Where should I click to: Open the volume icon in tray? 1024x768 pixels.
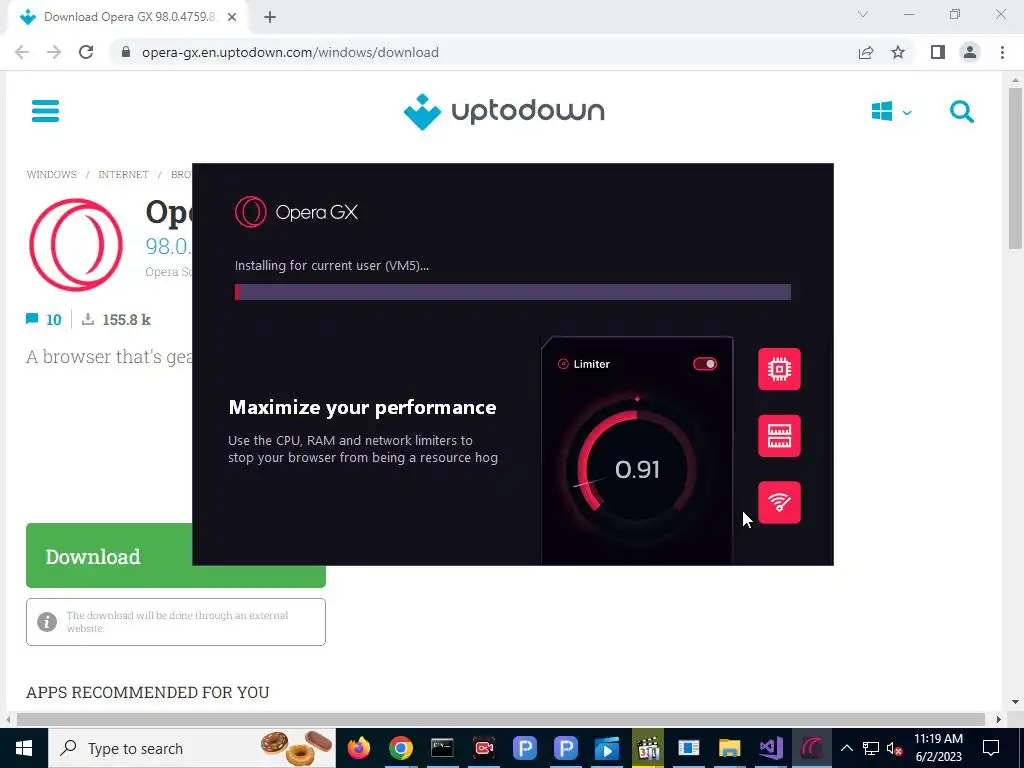(x=895, y=748)
